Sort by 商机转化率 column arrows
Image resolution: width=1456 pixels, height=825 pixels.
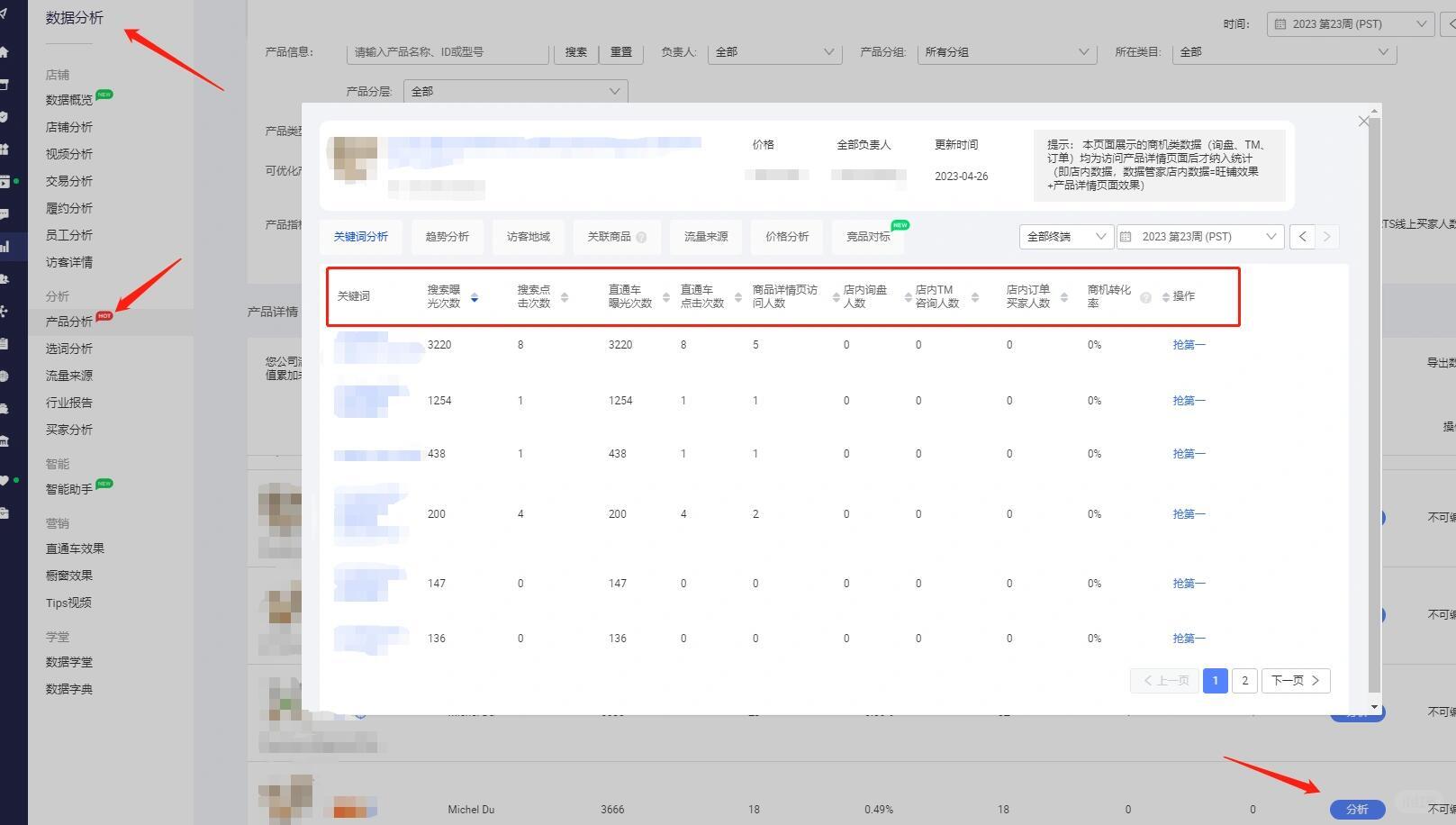(x=1166, y=297)
